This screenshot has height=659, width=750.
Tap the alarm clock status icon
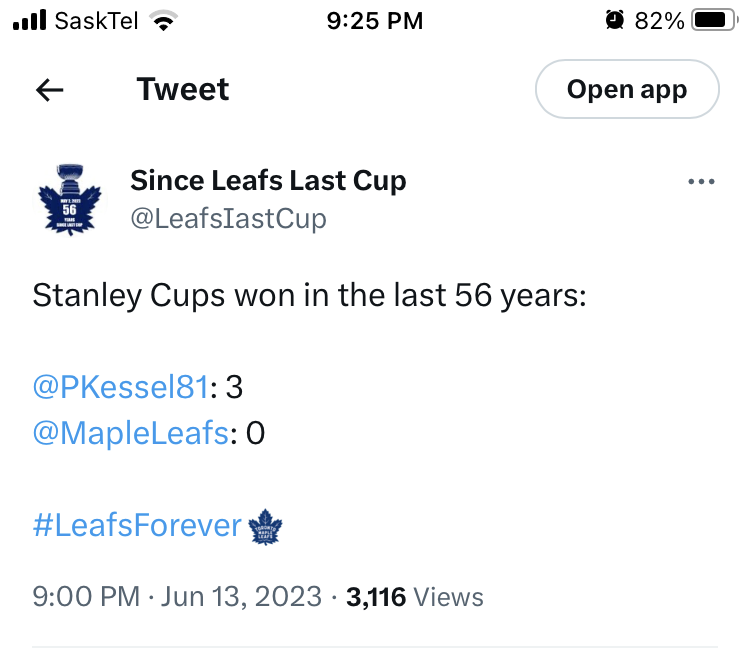pos(614,20)
